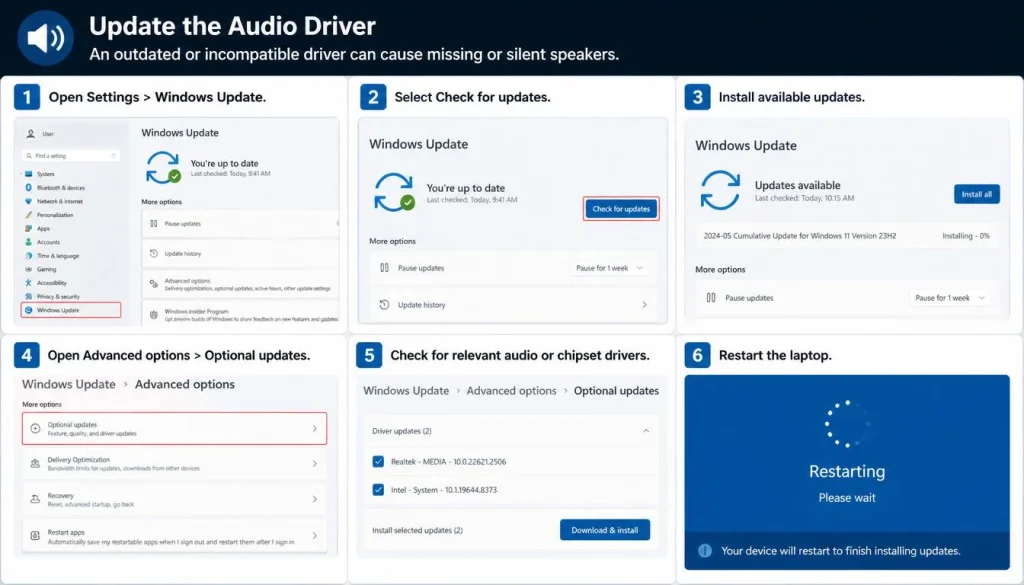Image resolution: width=1024 pixels, height=585 pixels.
Task: Click the Advanced options gear icon in step 1
Action: 153,284
